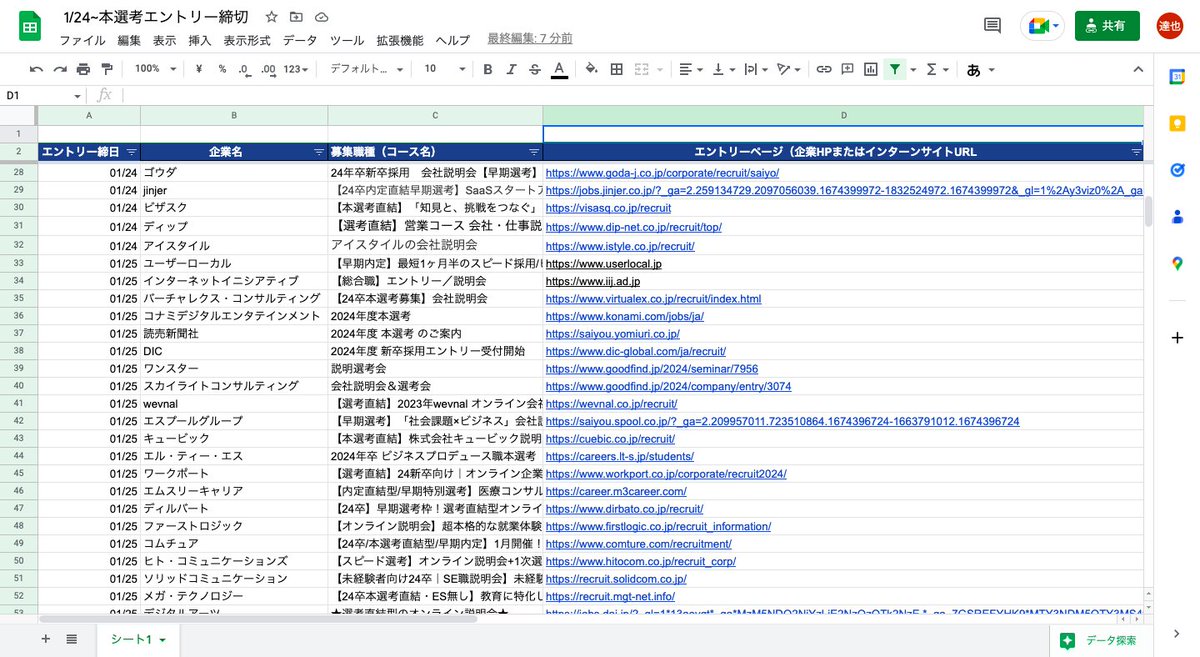This screenshot has height=657, width=1200.
Task: Open functions sigma dropdown
Action: point(937,69)
